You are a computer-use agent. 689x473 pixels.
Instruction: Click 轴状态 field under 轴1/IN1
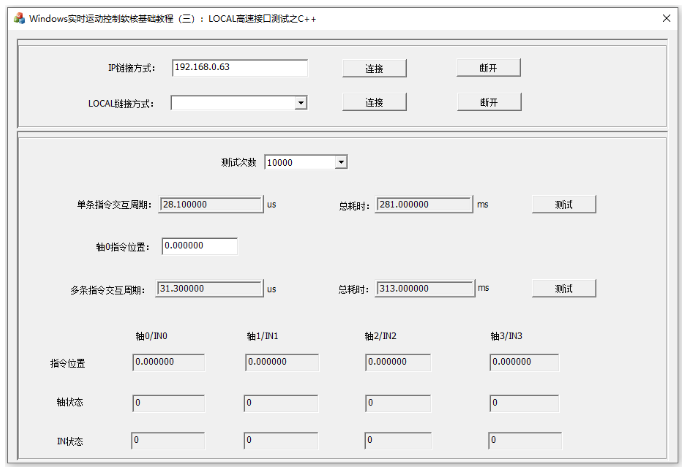pyautogui.click(x=281, y=403)
